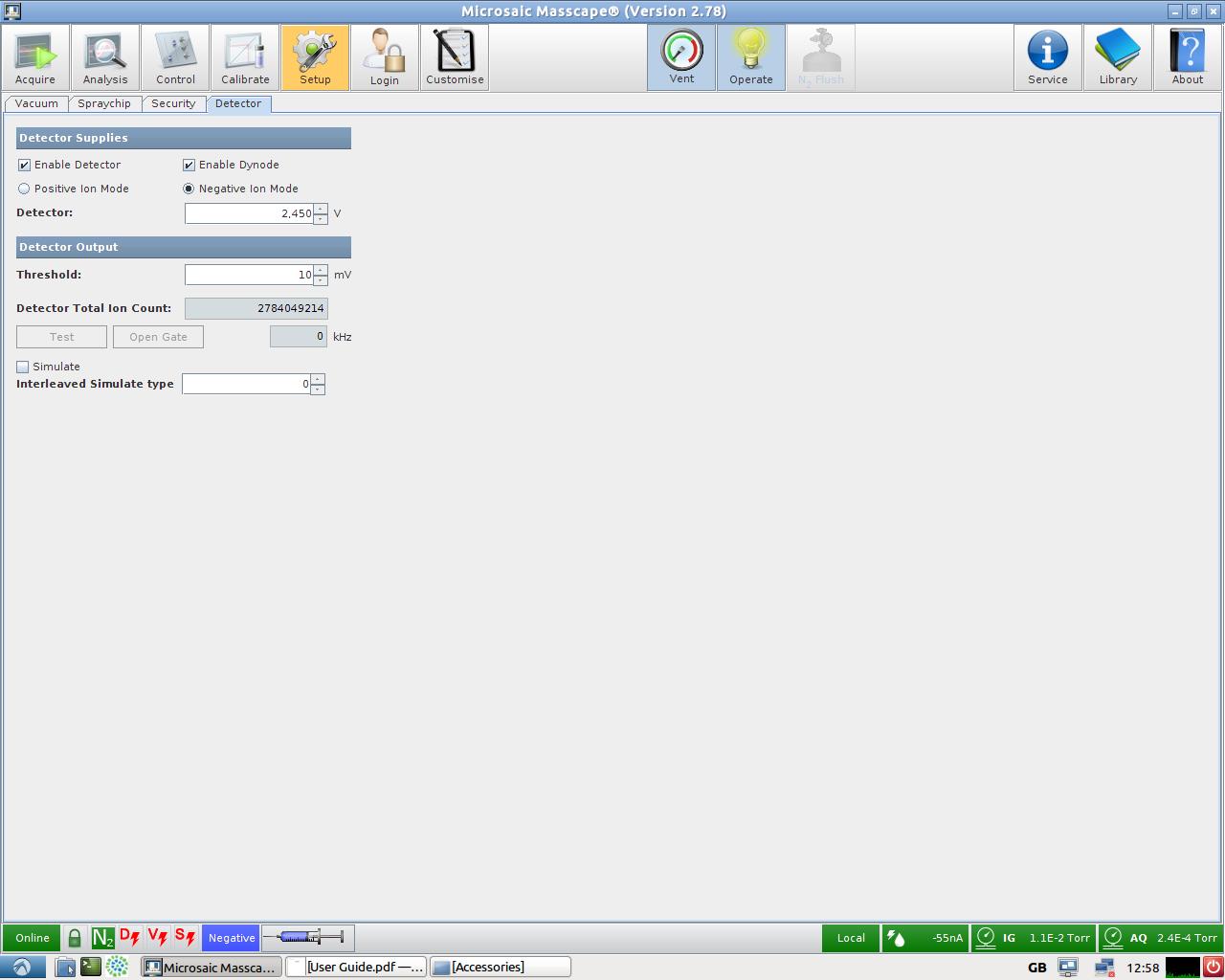Image resolution: width=1225 pixels, height=980 pixels.
Task: Switch to the Spraychip tab
Action: coord(104,103)
